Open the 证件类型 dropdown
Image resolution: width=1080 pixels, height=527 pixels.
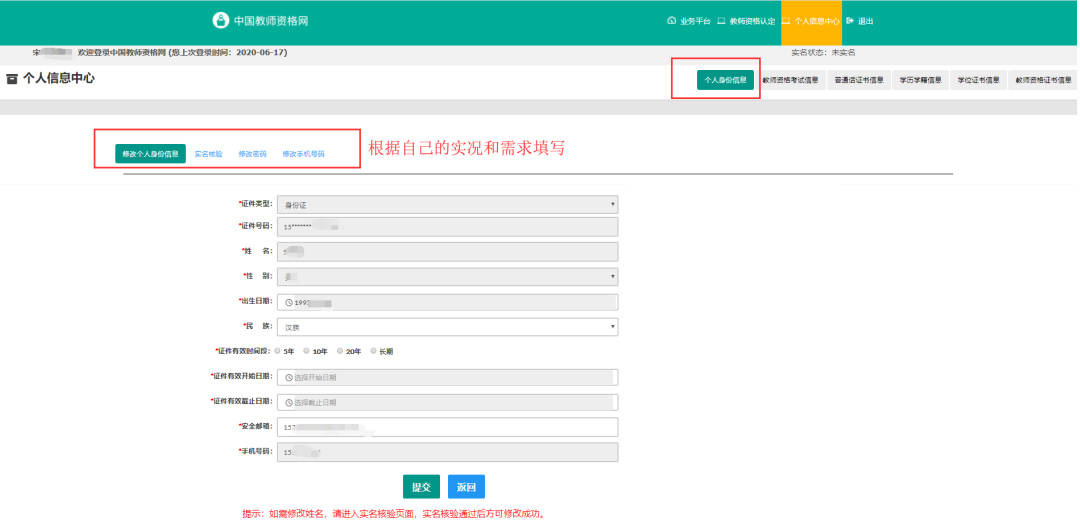(x=448, y=205)
